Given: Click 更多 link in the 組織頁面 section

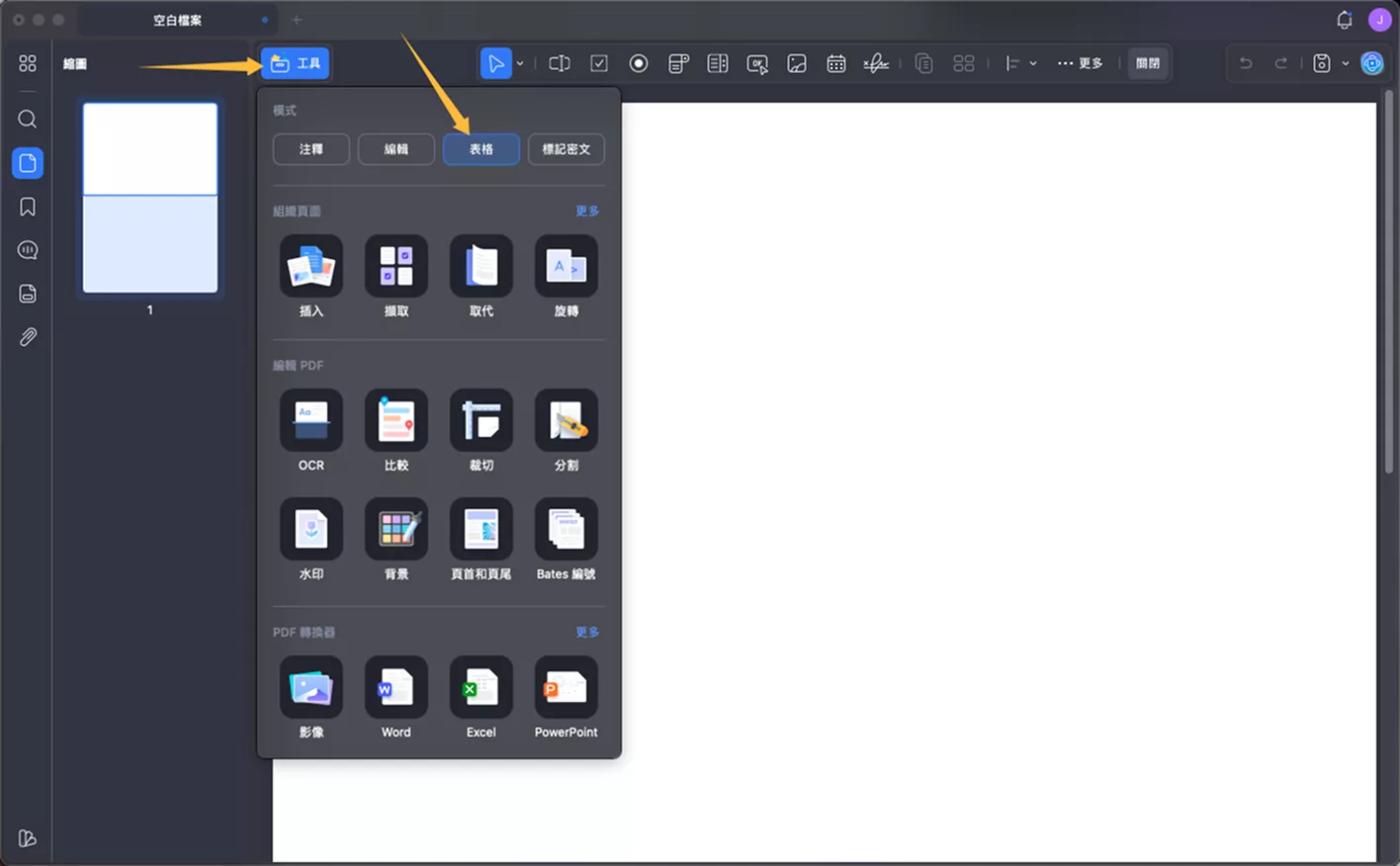Looking at the screenshot, I should (587, 211).
